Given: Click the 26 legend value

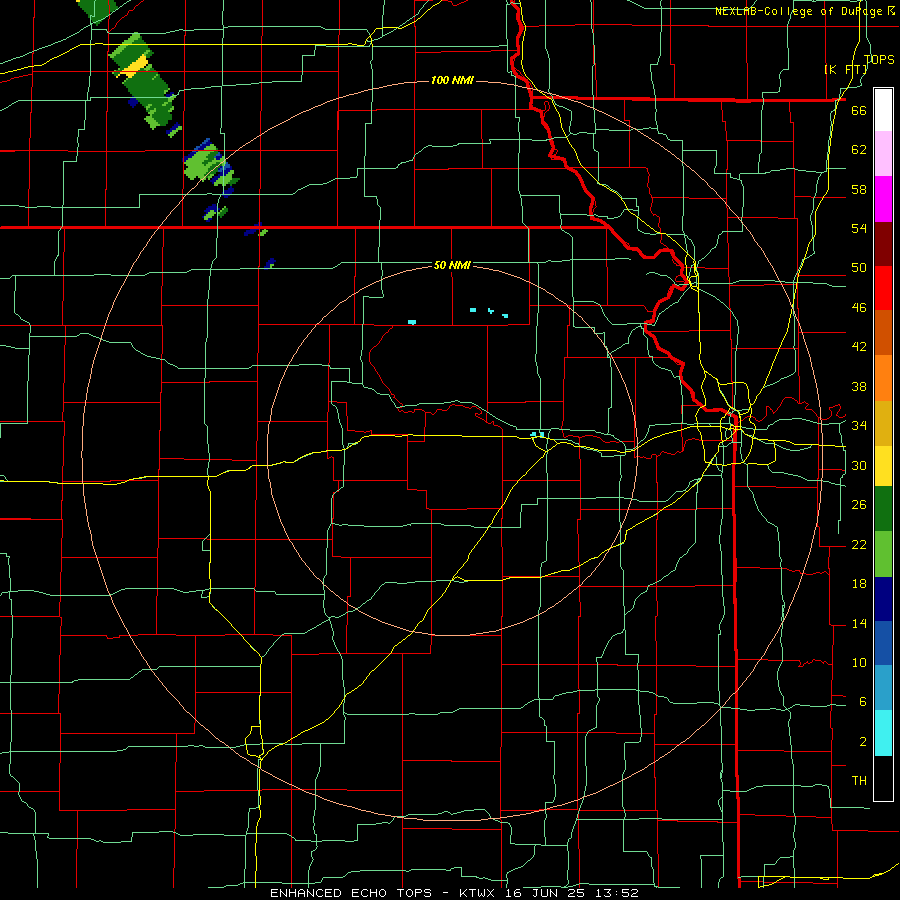Looking at the screenshot, I should pos(859,505).
